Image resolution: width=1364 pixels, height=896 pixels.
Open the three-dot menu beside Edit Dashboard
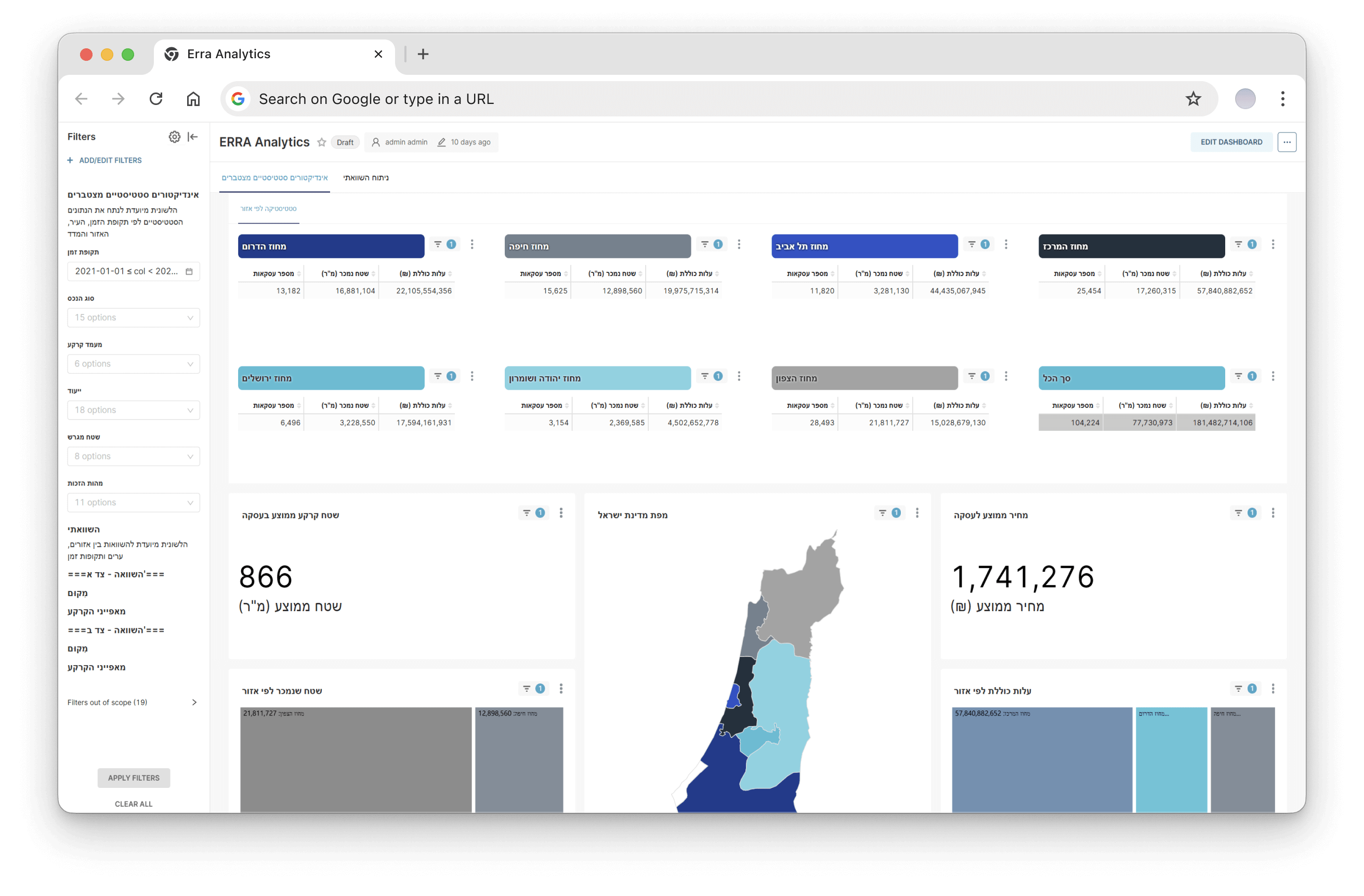click(x=1287, y=142)
